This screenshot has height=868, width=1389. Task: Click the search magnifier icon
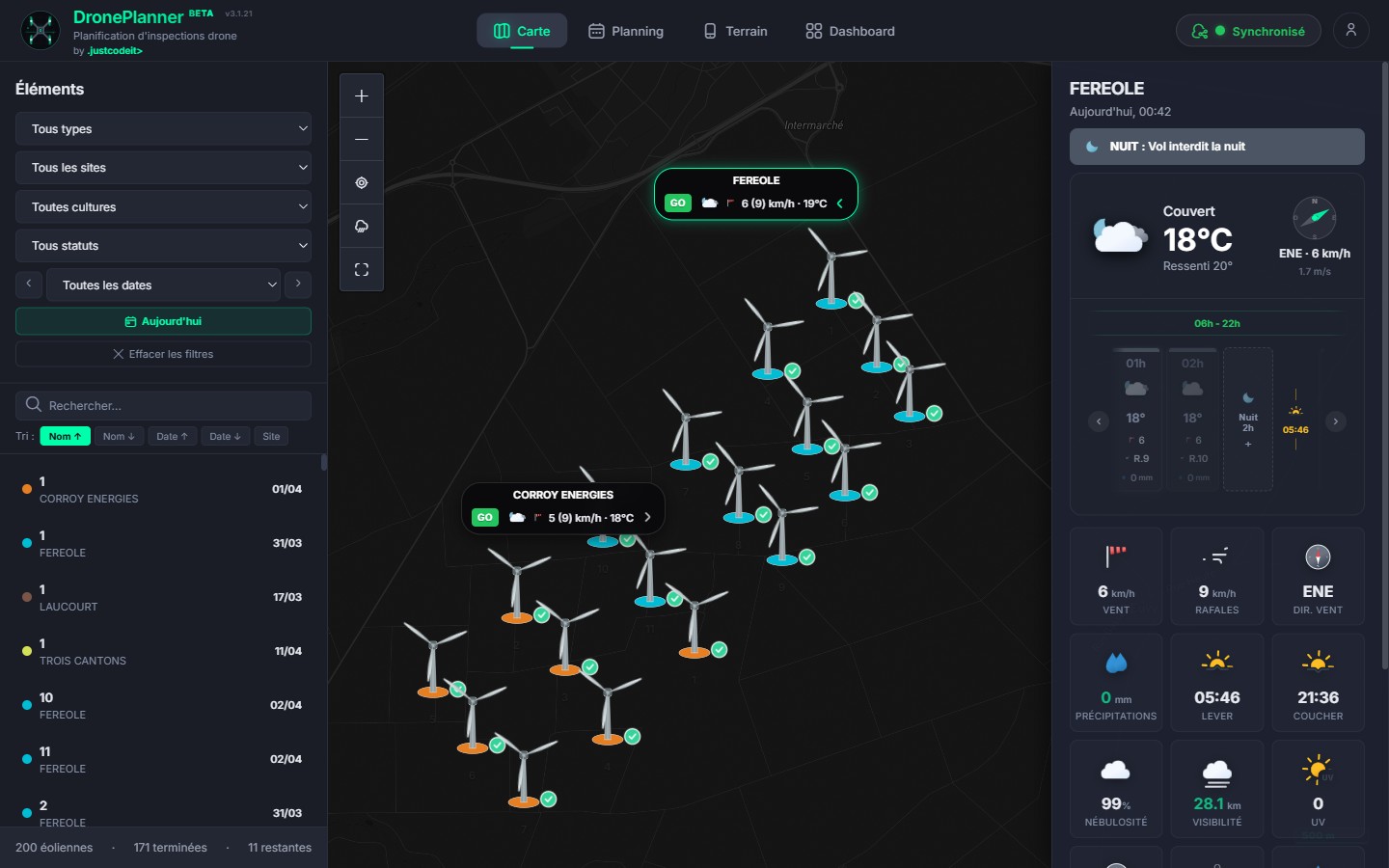[x=34, y=405]
